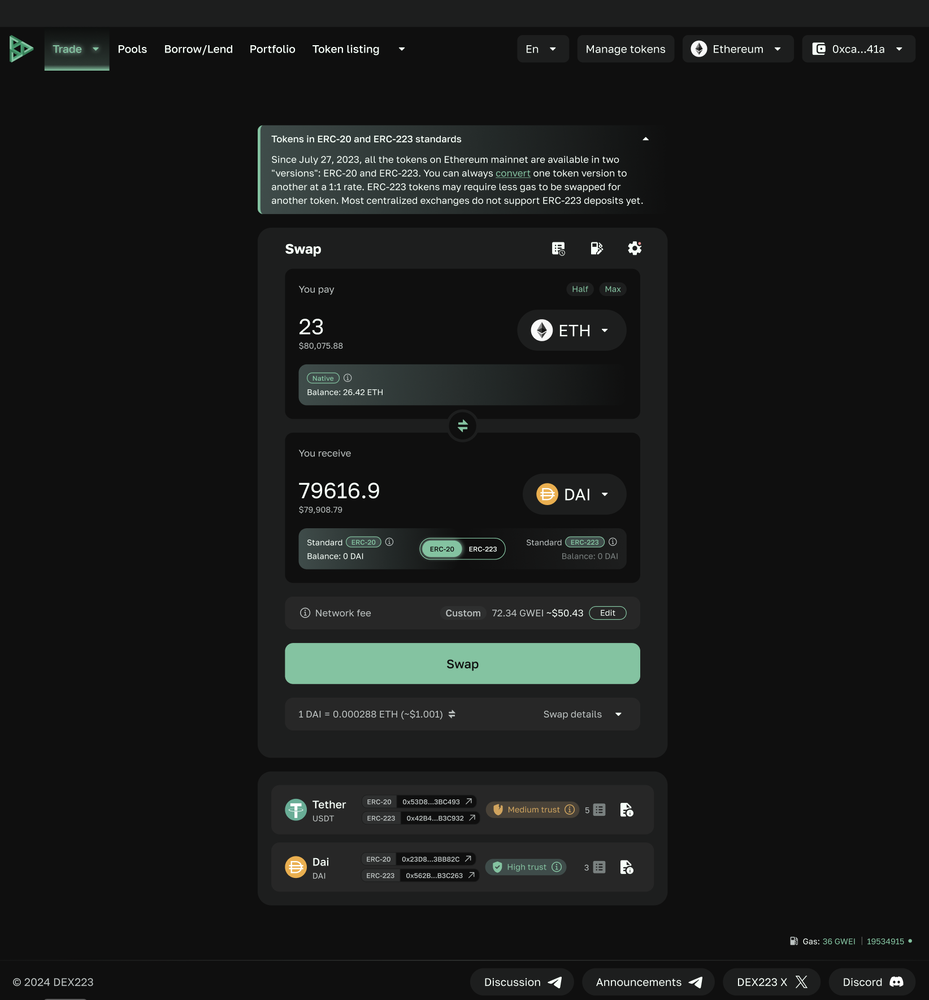Screen dimensions: 929x1000
Task: Open the Discussion Telegram link
Action: click(x=522, y=982)
